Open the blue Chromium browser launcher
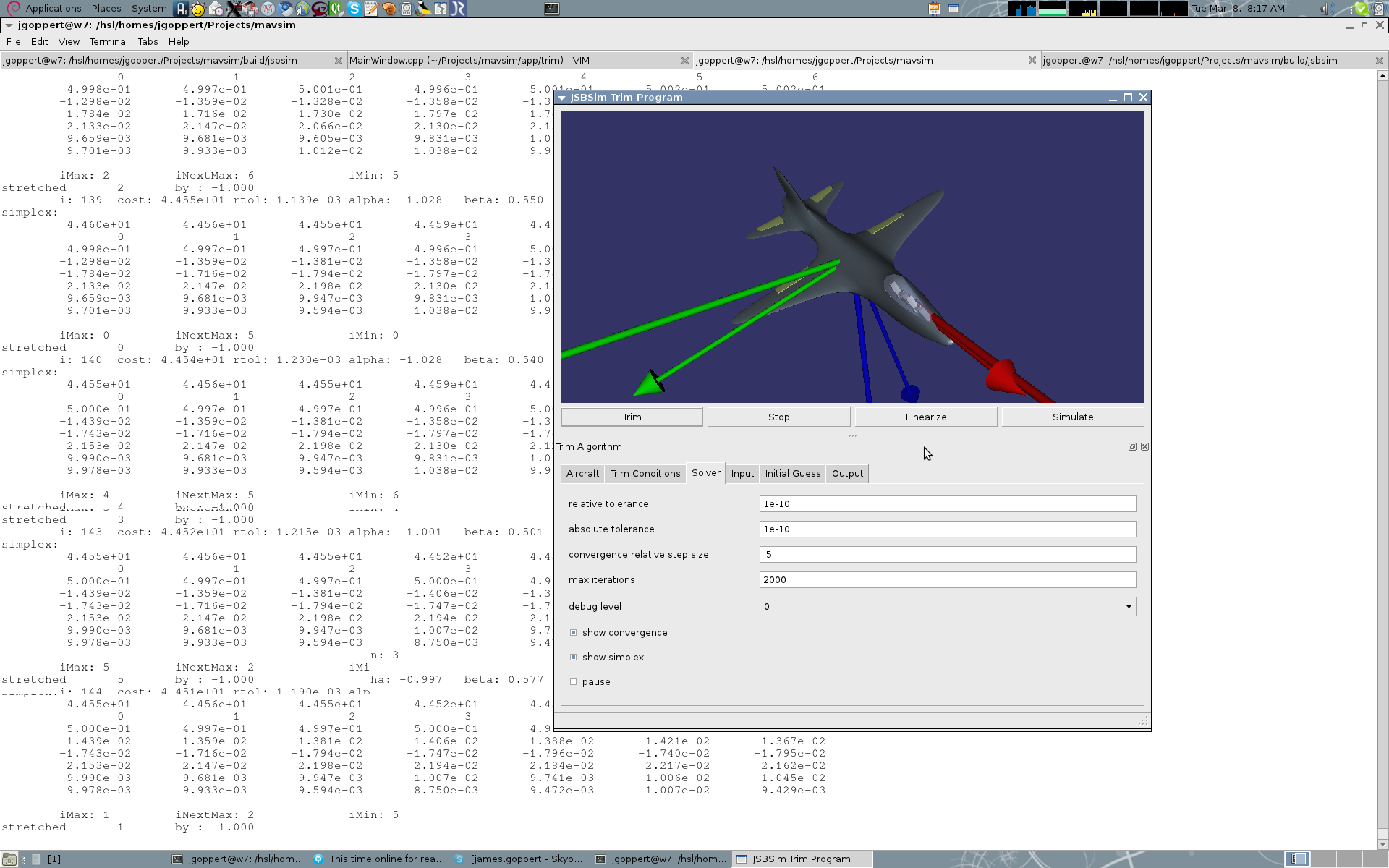Image resolution: width=1389 pixels, height=868 pixels. [x=285, y=9]
